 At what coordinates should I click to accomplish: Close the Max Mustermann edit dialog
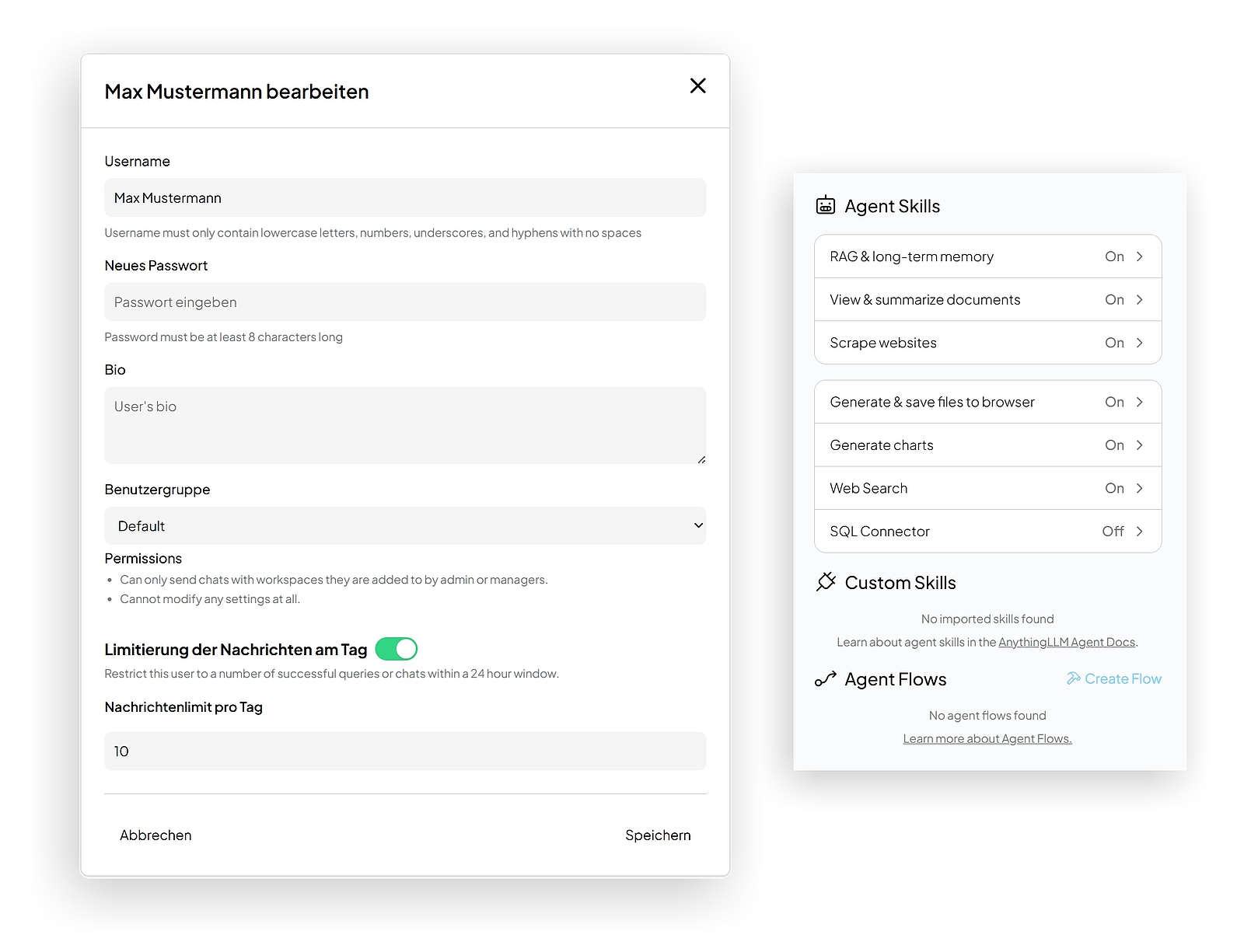[697, 85]
